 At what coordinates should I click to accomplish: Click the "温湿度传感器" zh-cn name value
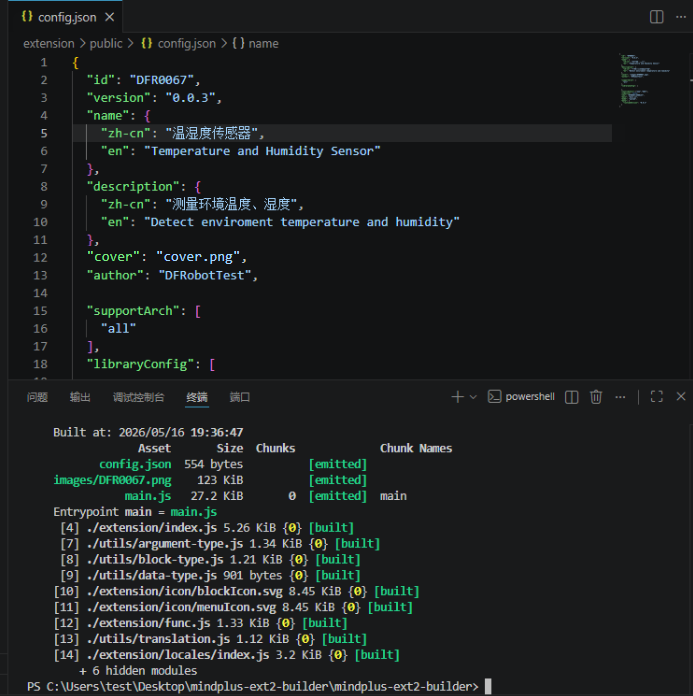(x=211, y=133)
